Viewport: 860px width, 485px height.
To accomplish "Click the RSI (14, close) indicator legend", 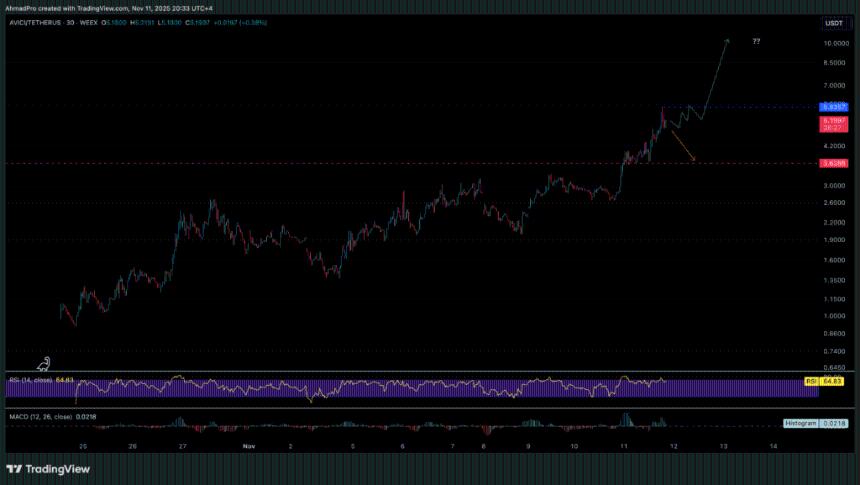I will click(x=30, y=380).
